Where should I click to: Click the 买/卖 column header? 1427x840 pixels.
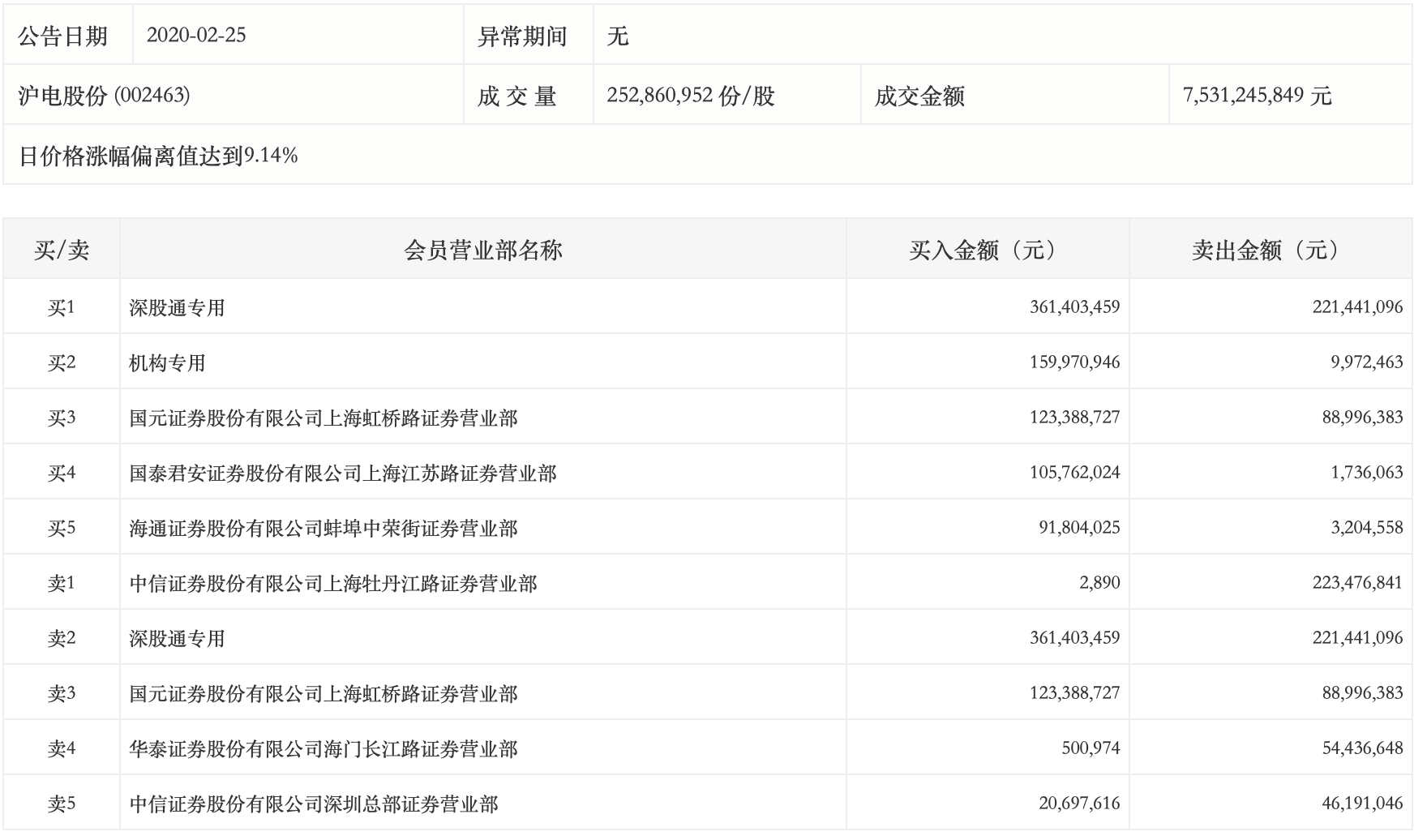(x=62, y=250)
